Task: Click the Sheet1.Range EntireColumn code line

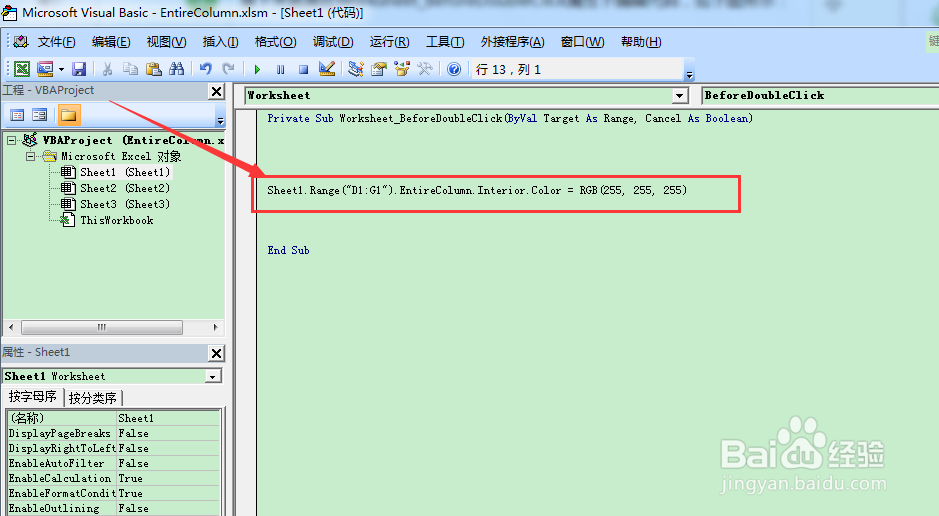Action: [477, 190]
